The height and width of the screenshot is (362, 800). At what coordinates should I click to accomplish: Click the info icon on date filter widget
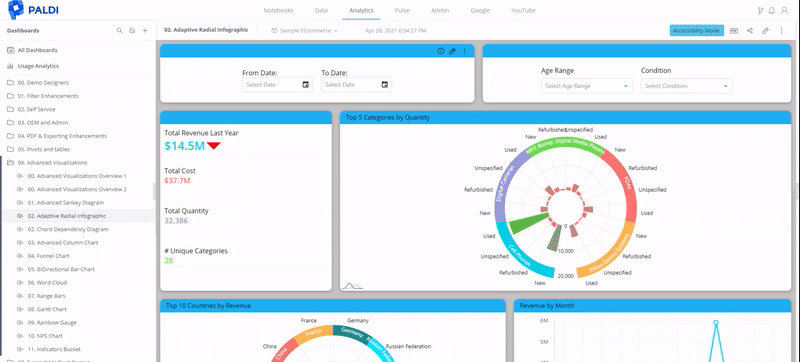click(441, 51)
